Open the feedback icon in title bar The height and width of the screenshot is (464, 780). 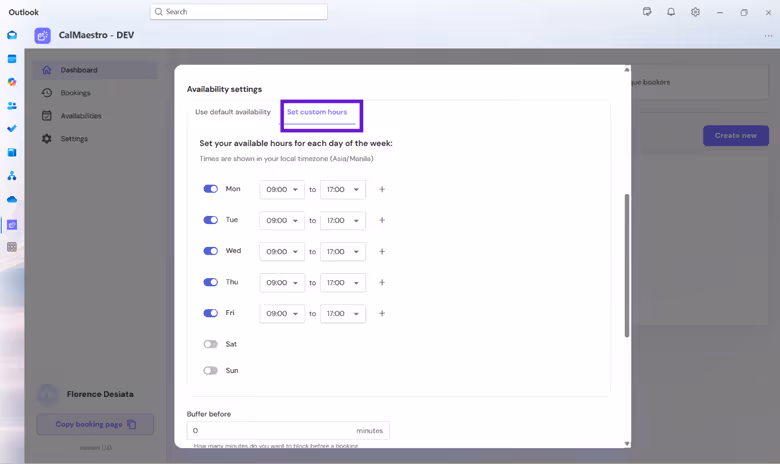[647, 12]
